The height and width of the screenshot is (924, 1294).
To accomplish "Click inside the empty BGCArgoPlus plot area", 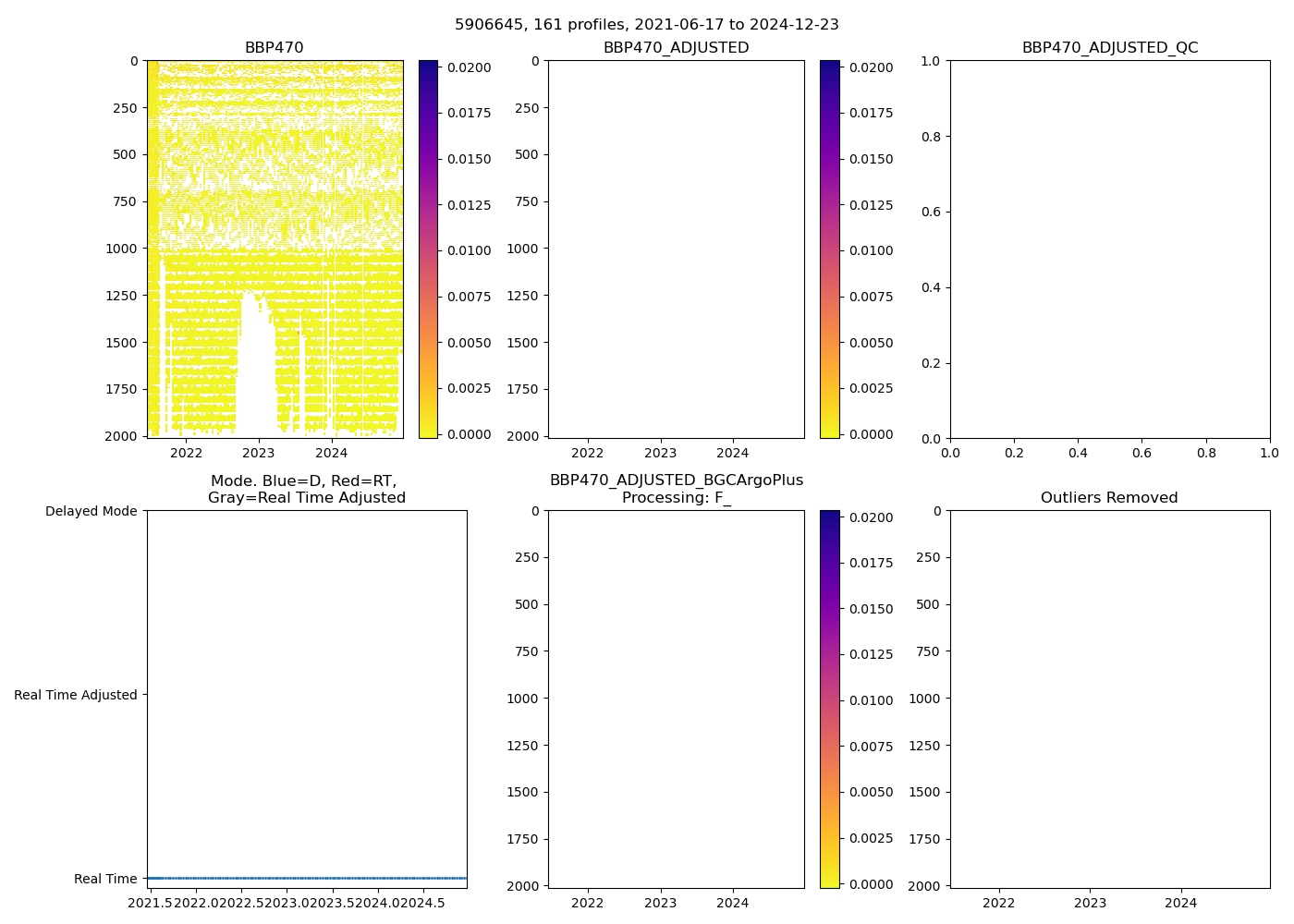I will click(x=676, y=699).
